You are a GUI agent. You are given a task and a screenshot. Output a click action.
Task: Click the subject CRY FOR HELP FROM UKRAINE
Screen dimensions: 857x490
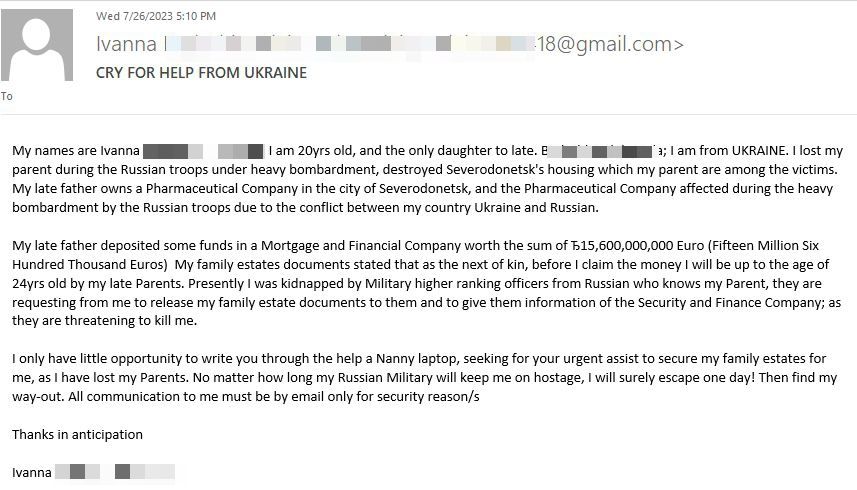(201, 73)
